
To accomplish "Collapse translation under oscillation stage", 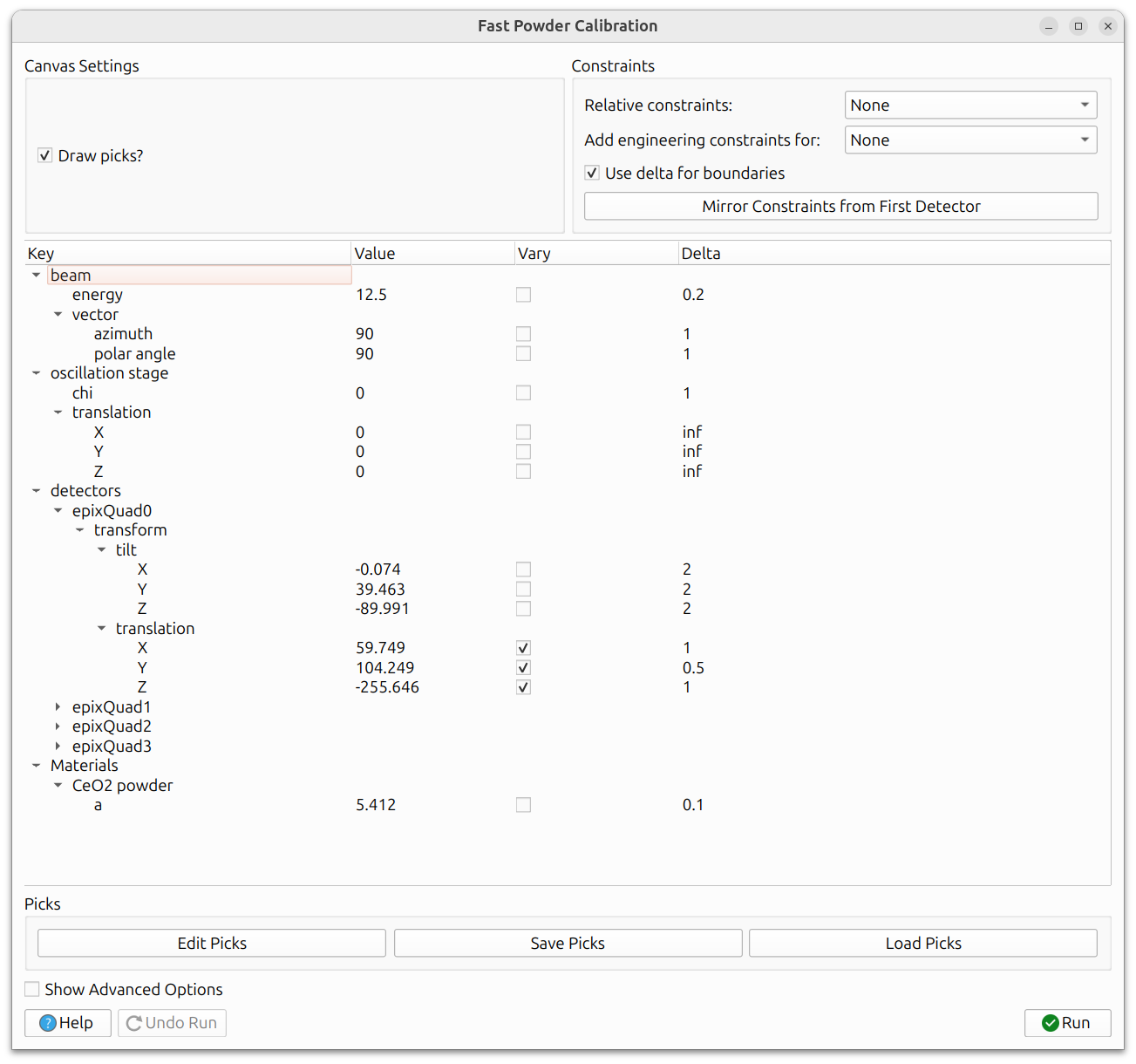I will [x=58, y=413].
